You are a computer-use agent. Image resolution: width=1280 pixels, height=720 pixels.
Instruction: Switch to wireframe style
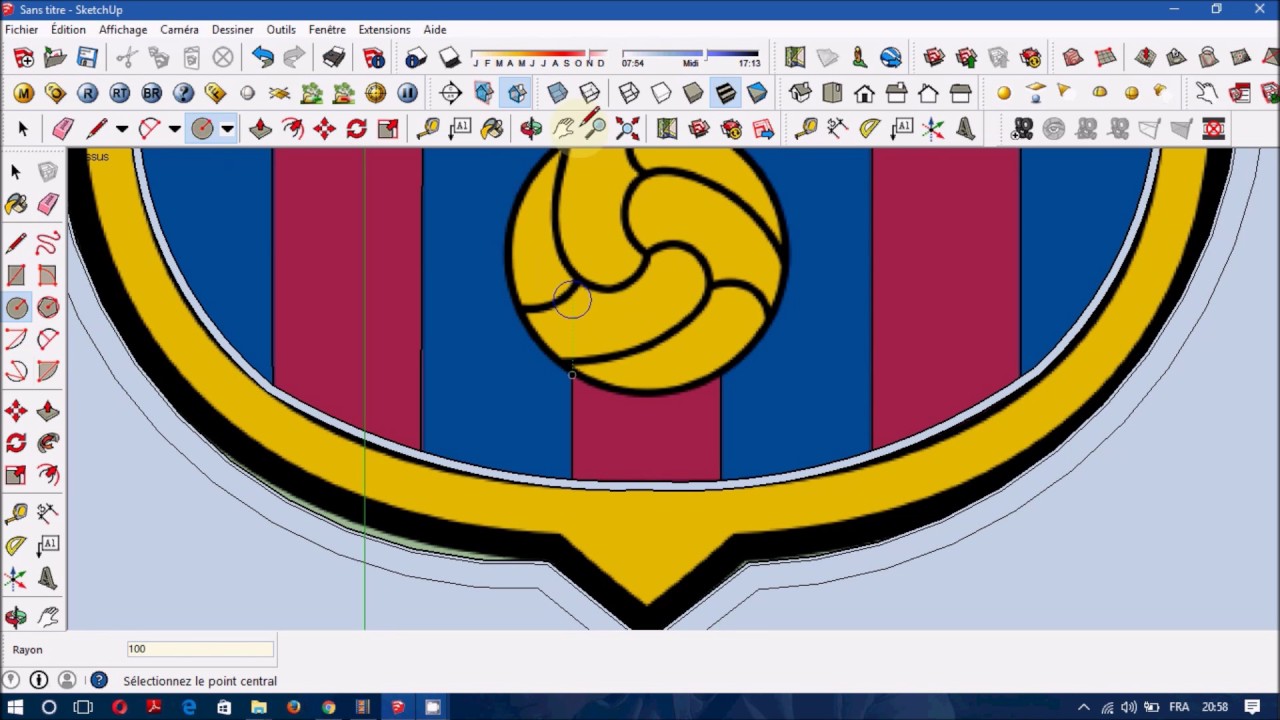pos(629,93)
